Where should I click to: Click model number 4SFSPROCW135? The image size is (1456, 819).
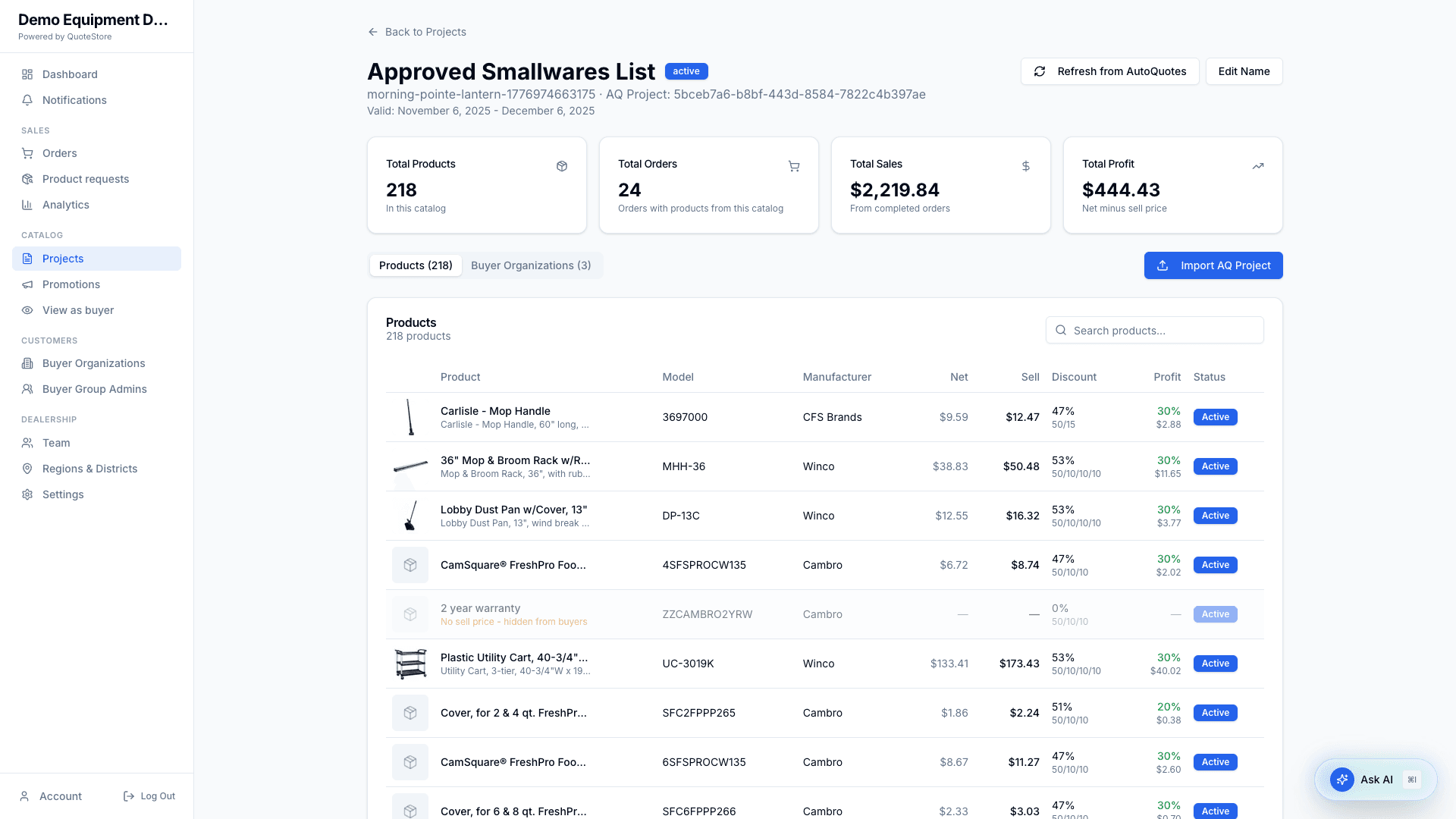[704, 565]
